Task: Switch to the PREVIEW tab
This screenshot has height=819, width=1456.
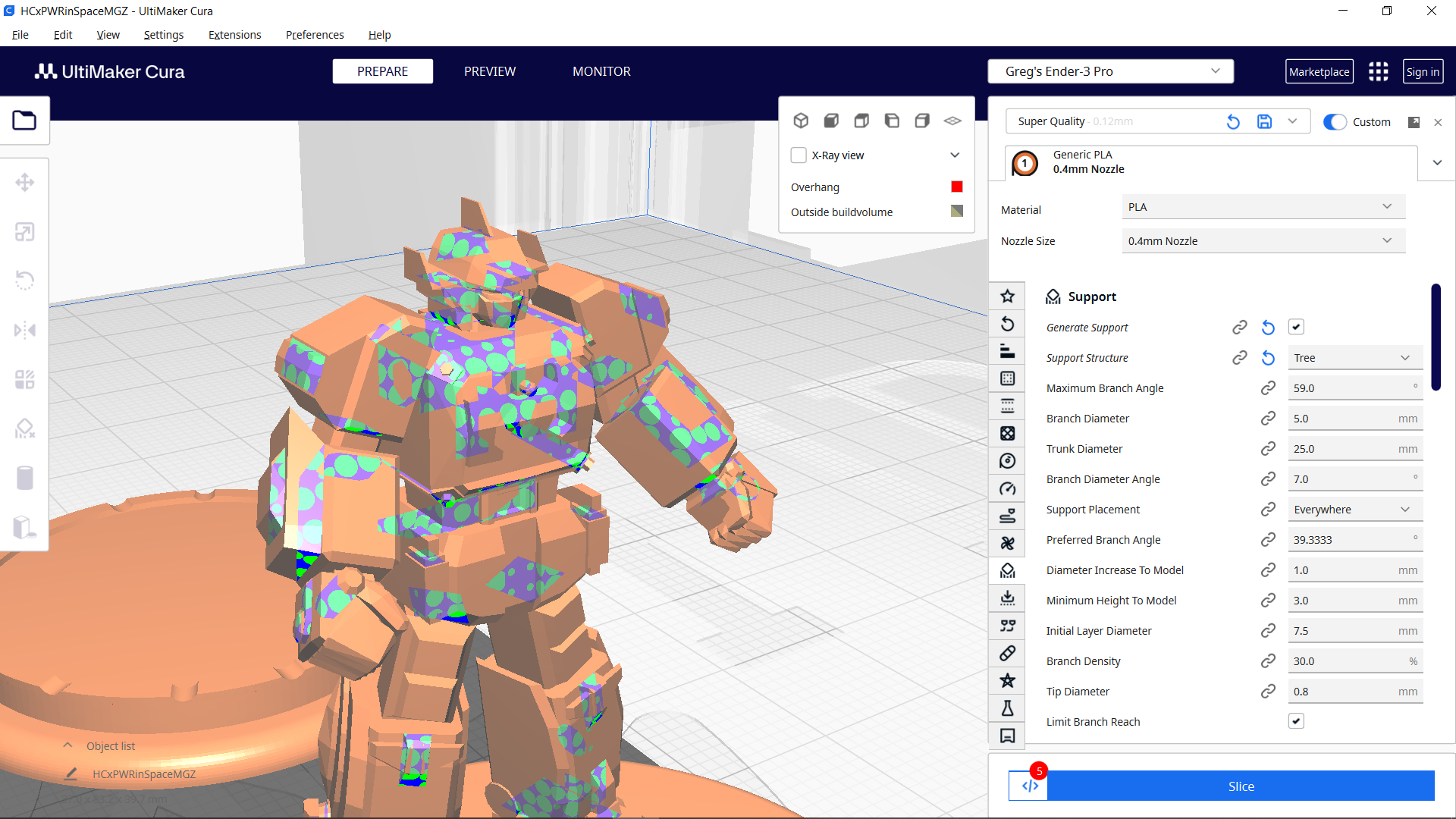Action: (489, 71)
